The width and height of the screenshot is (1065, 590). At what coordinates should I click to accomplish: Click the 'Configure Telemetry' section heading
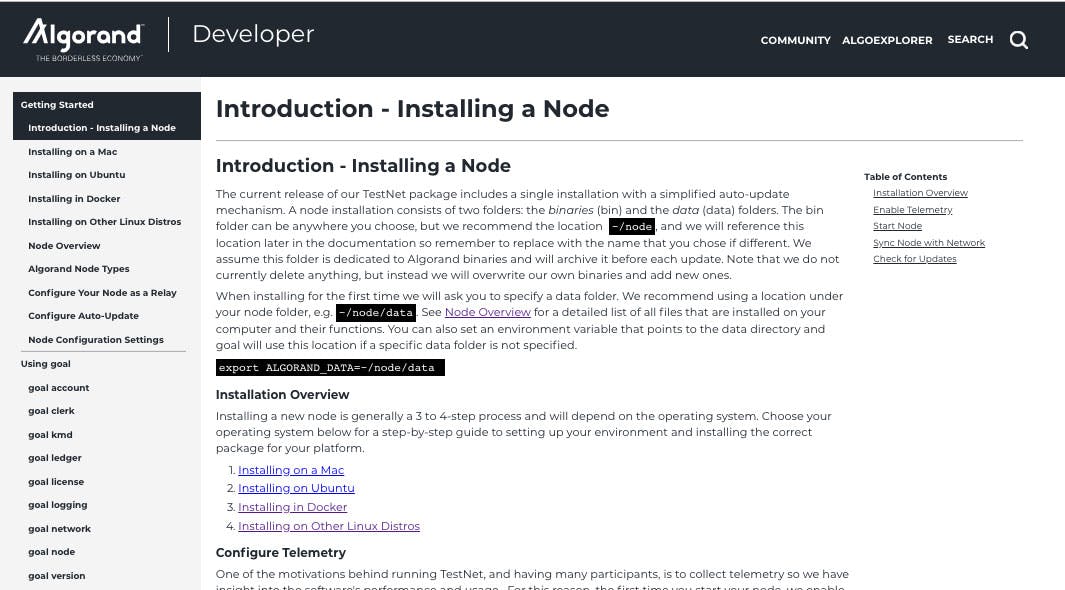(281, 552)
